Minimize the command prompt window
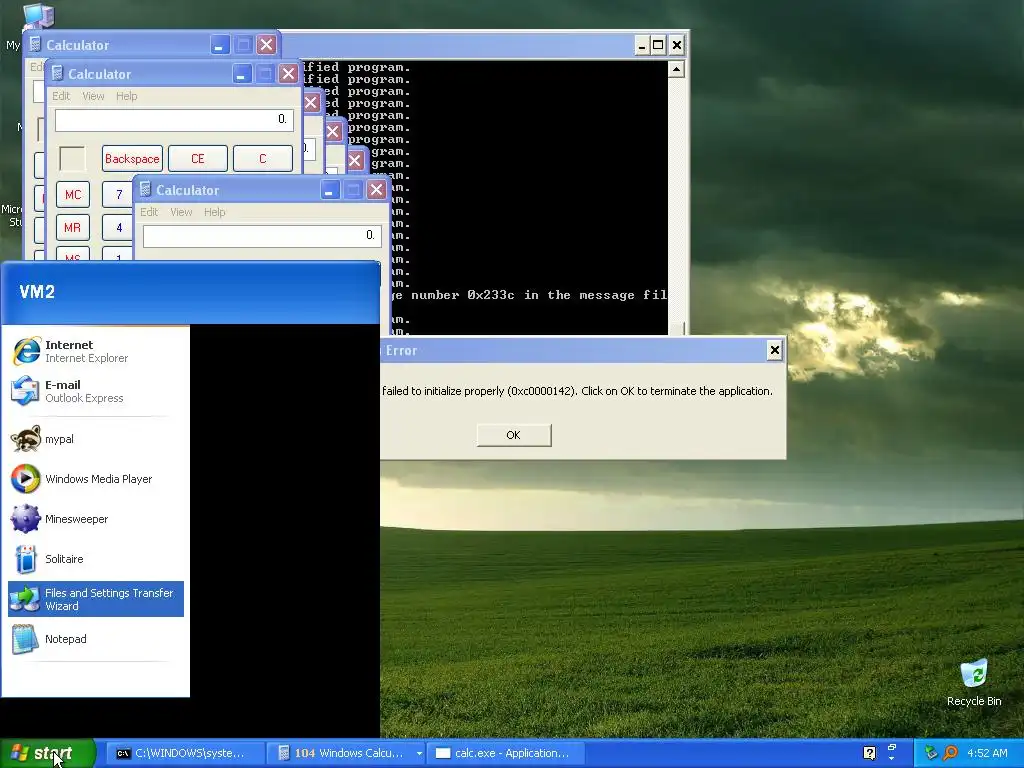The width and height of the screenshot is (1024, 768). point(641,45)
